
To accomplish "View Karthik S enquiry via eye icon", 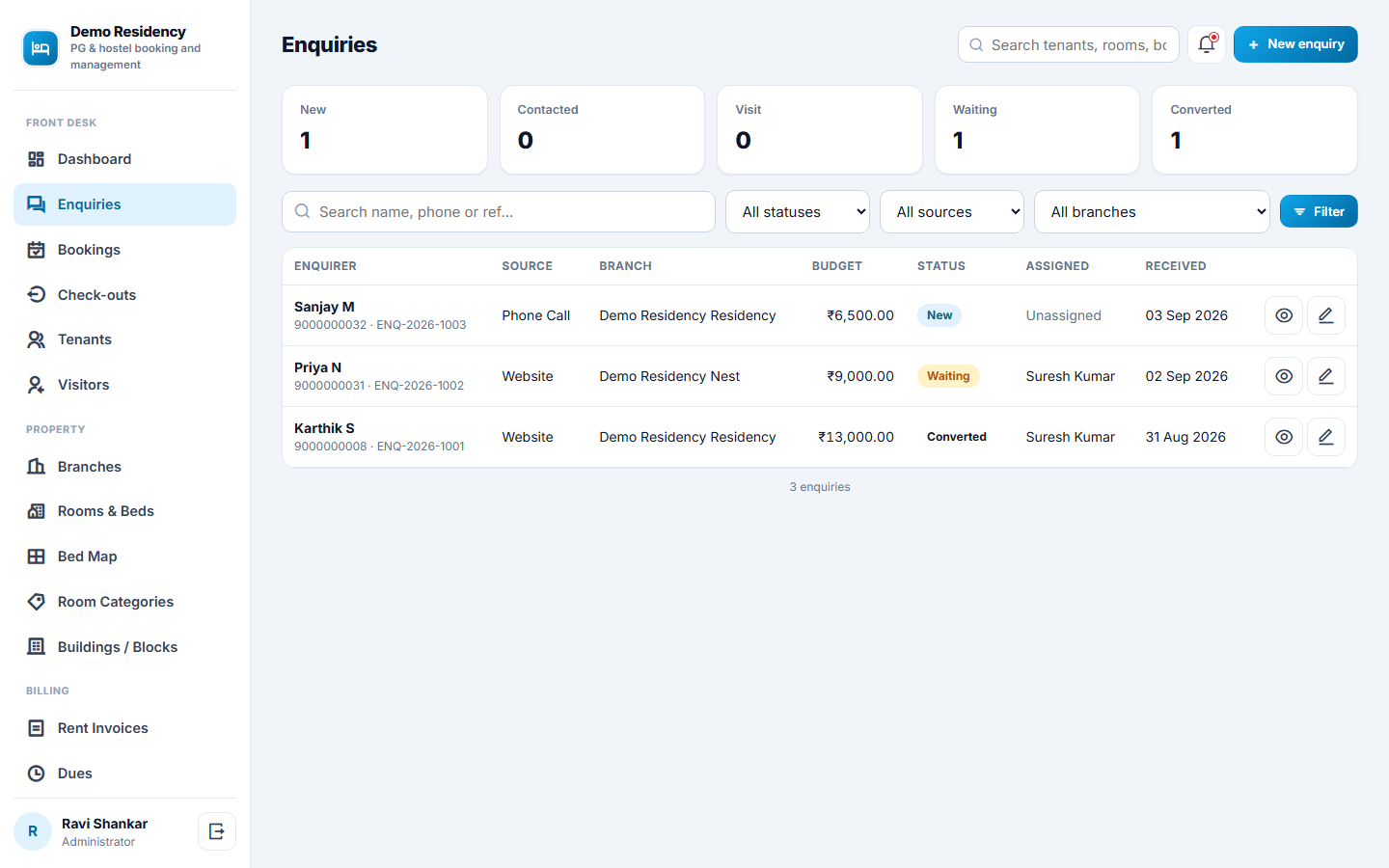I will 1284,437.
